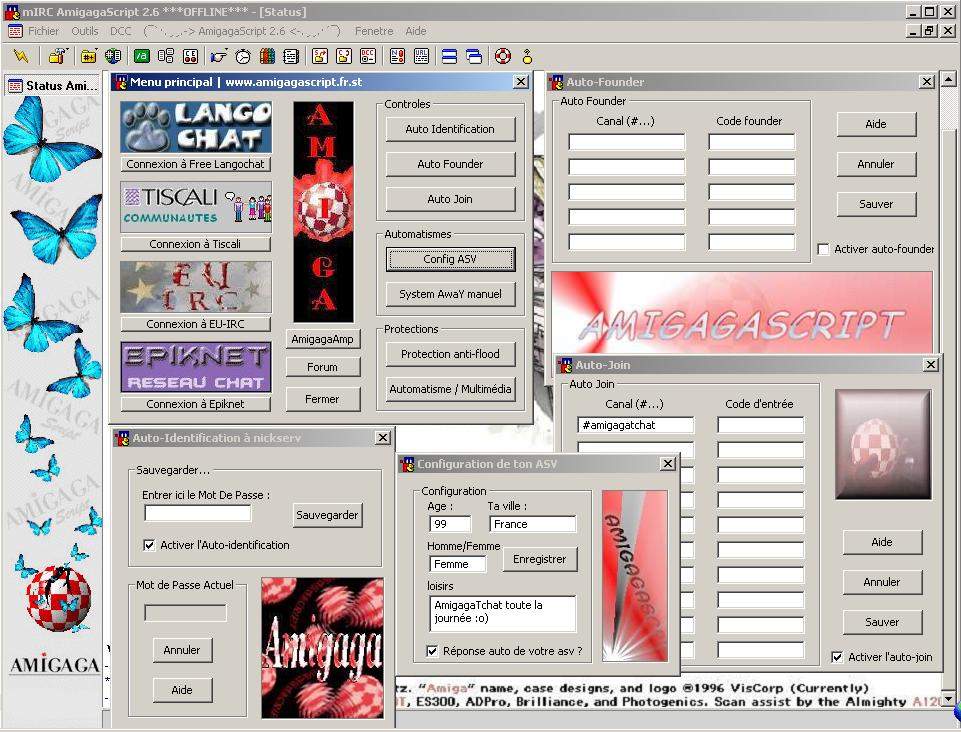Open the Forum button

point(322,367)
